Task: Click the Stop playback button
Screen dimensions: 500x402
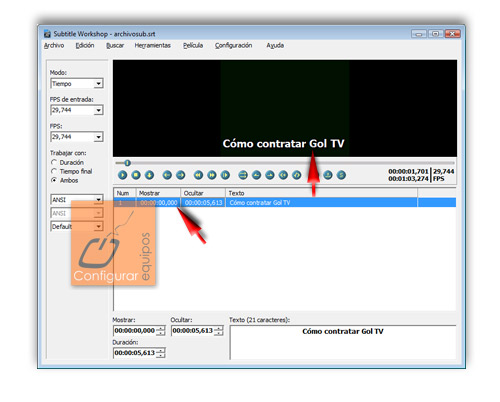Action: (136, 175)
